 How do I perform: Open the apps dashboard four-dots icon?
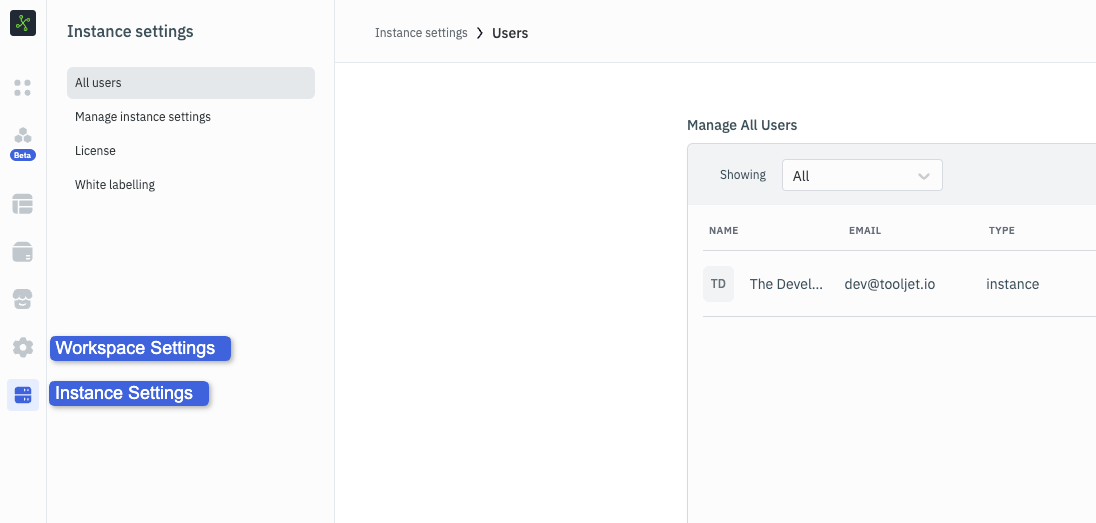23,88
